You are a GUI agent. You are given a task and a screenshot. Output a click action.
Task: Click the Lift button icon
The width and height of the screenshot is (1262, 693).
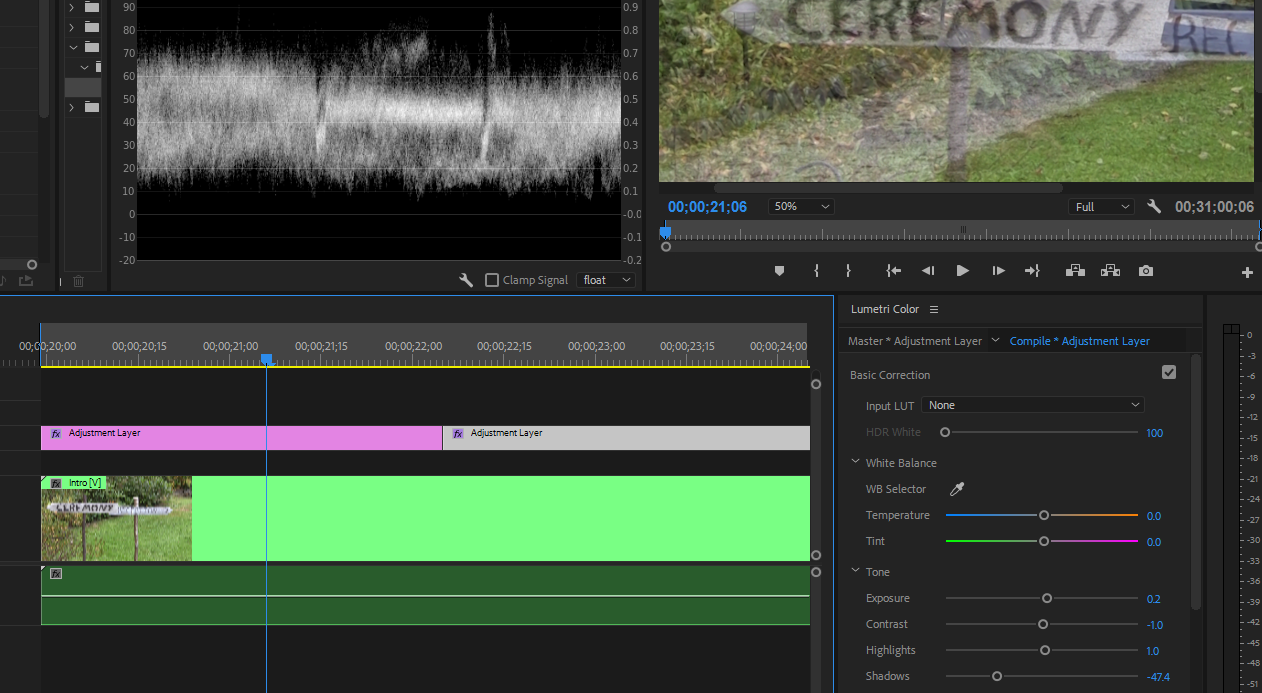pyautogui.click(x=1075, y=271)
